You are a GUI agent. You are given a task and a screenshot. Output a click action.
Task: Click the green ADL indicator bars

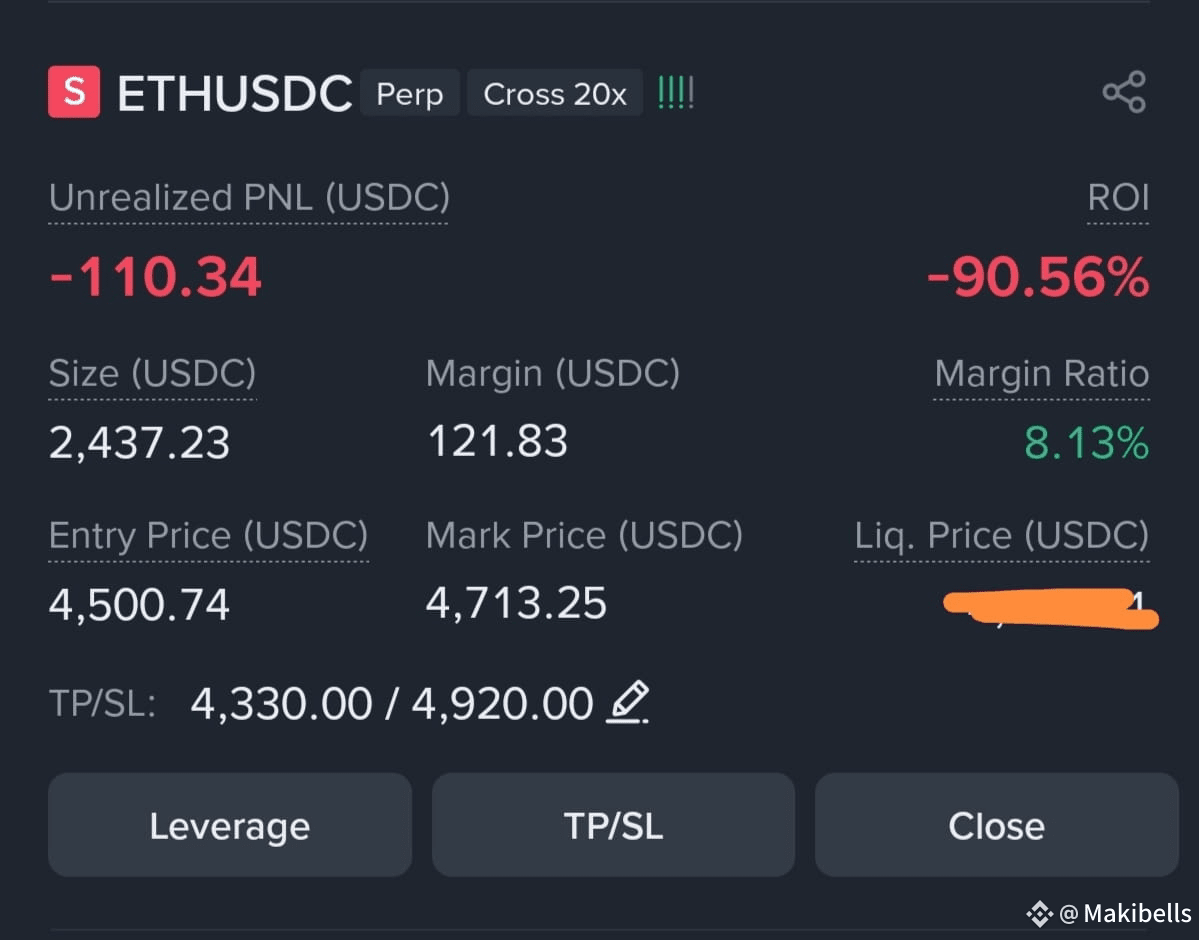pyautogui.click(x=676, y=93)
